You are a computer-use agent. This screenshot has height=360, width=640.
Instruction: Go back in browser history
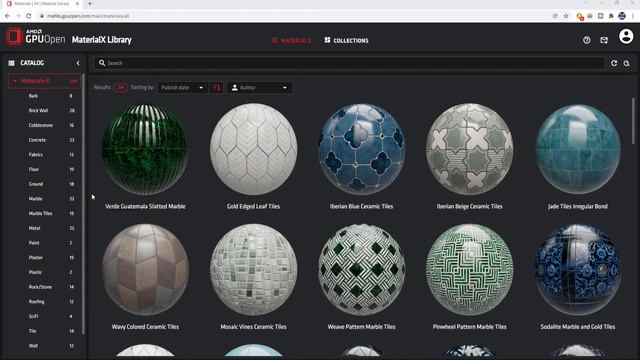pos(7,16)
